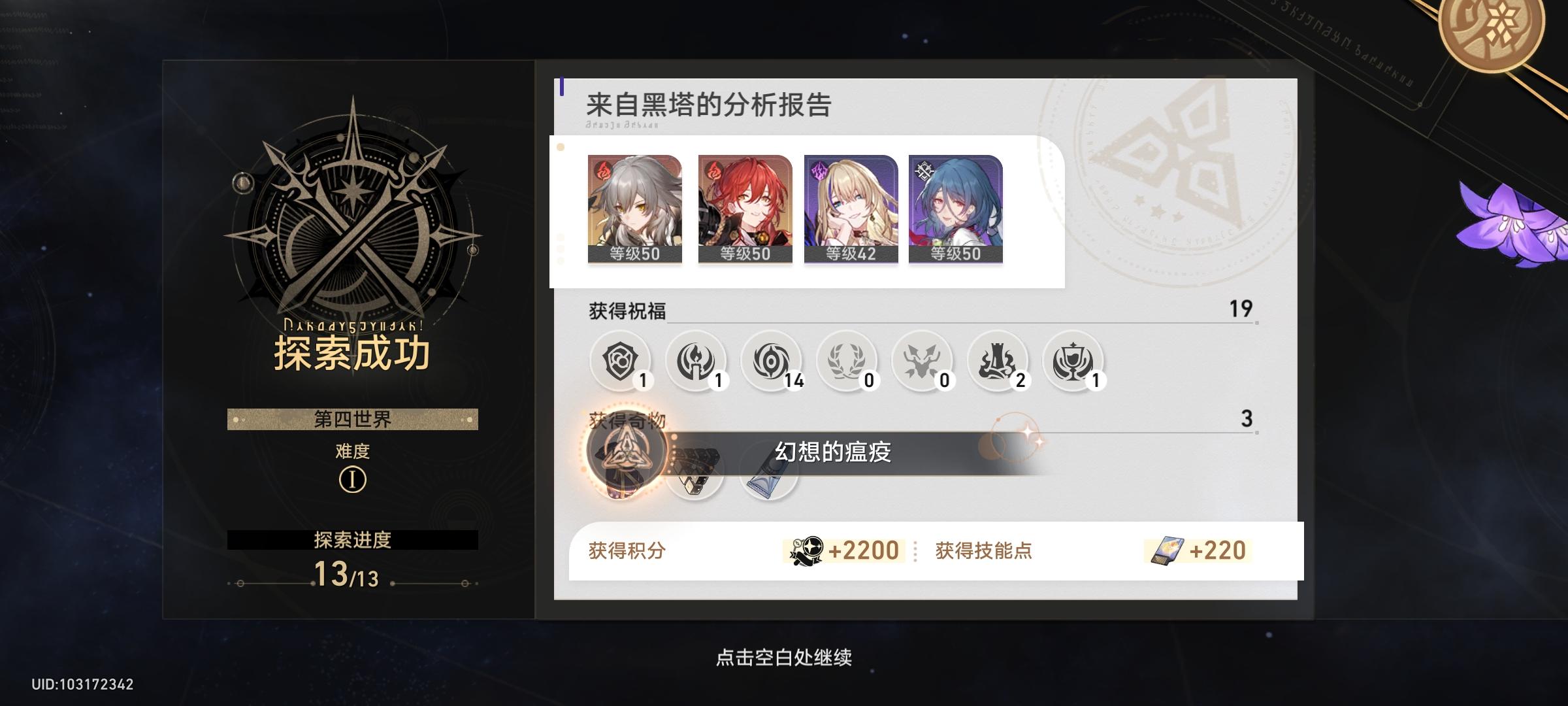This screenshot has height=706, width=1568.
Task: Click the difficulty I roman numeral badge
Action: (x=353, y=480)
